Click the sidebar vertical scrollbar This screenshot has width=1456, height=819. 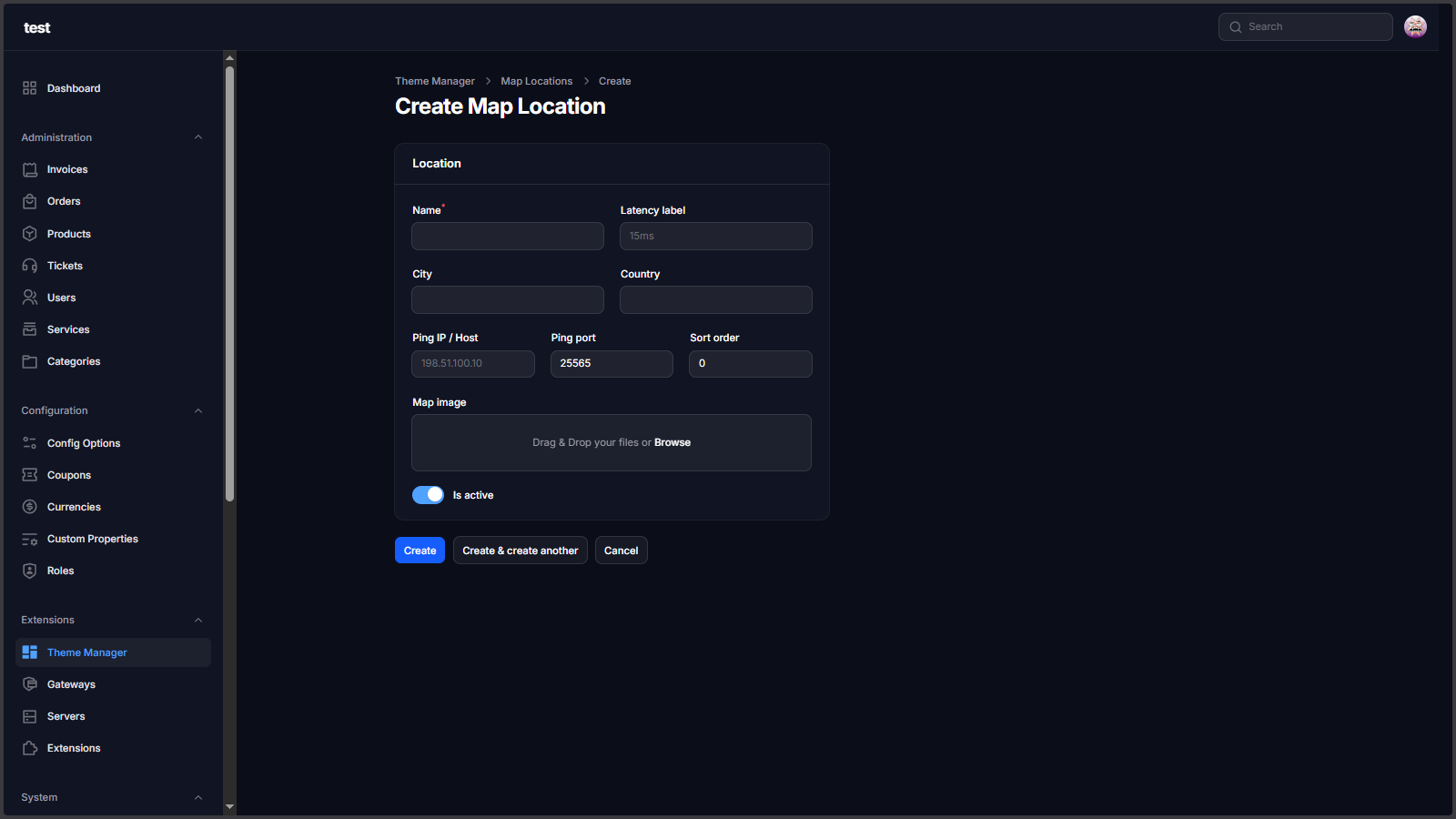pos(230,282)
